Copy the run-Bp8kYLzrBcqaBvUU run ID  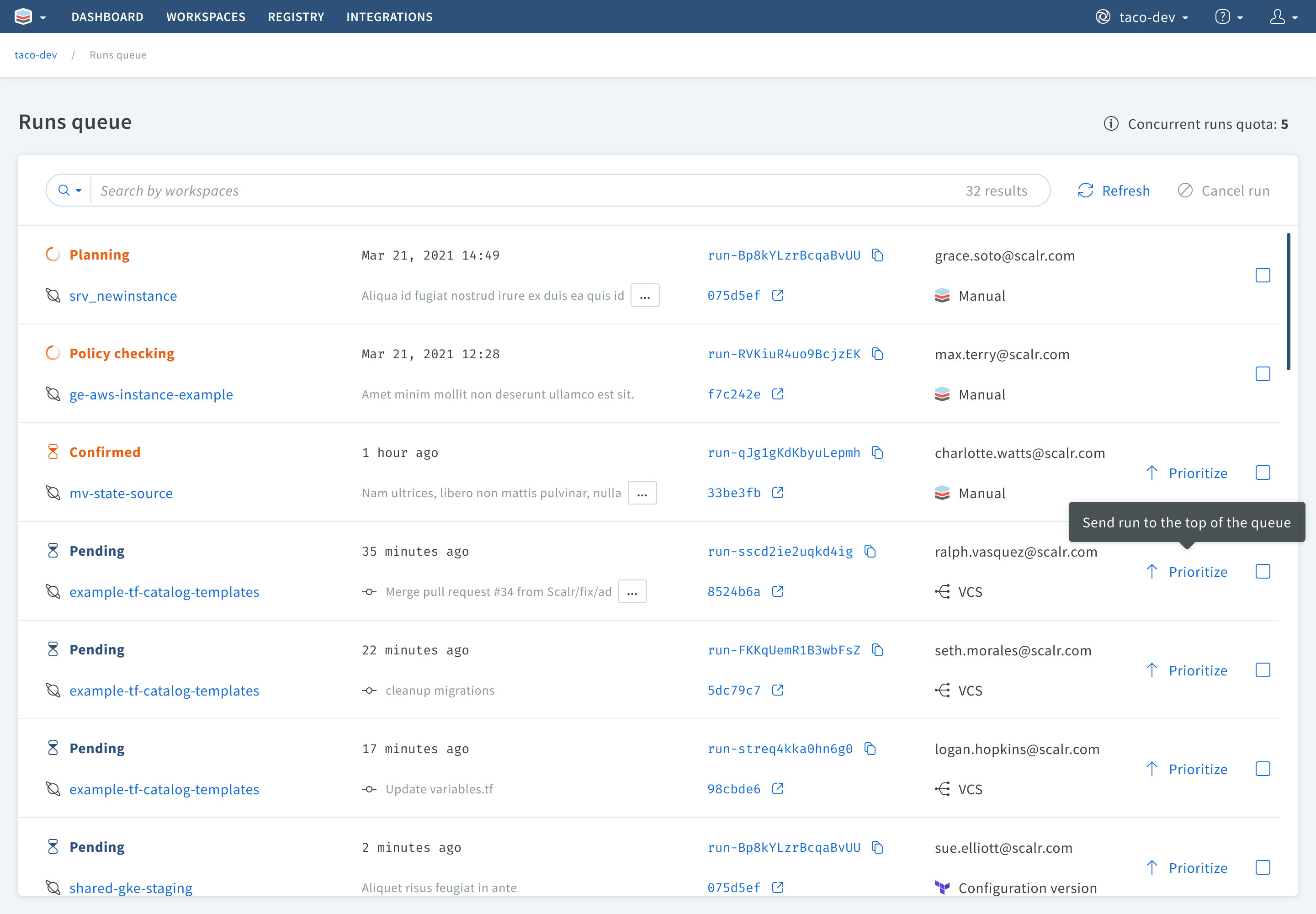(x=878, y=255)
